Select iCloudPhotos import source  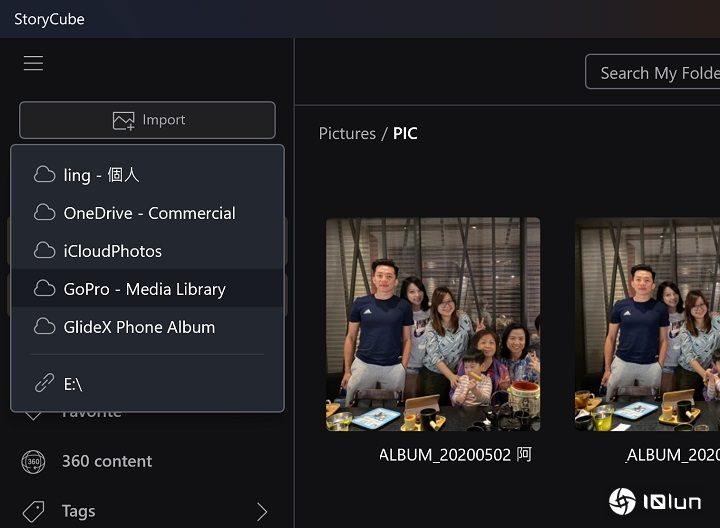point(112,251)
